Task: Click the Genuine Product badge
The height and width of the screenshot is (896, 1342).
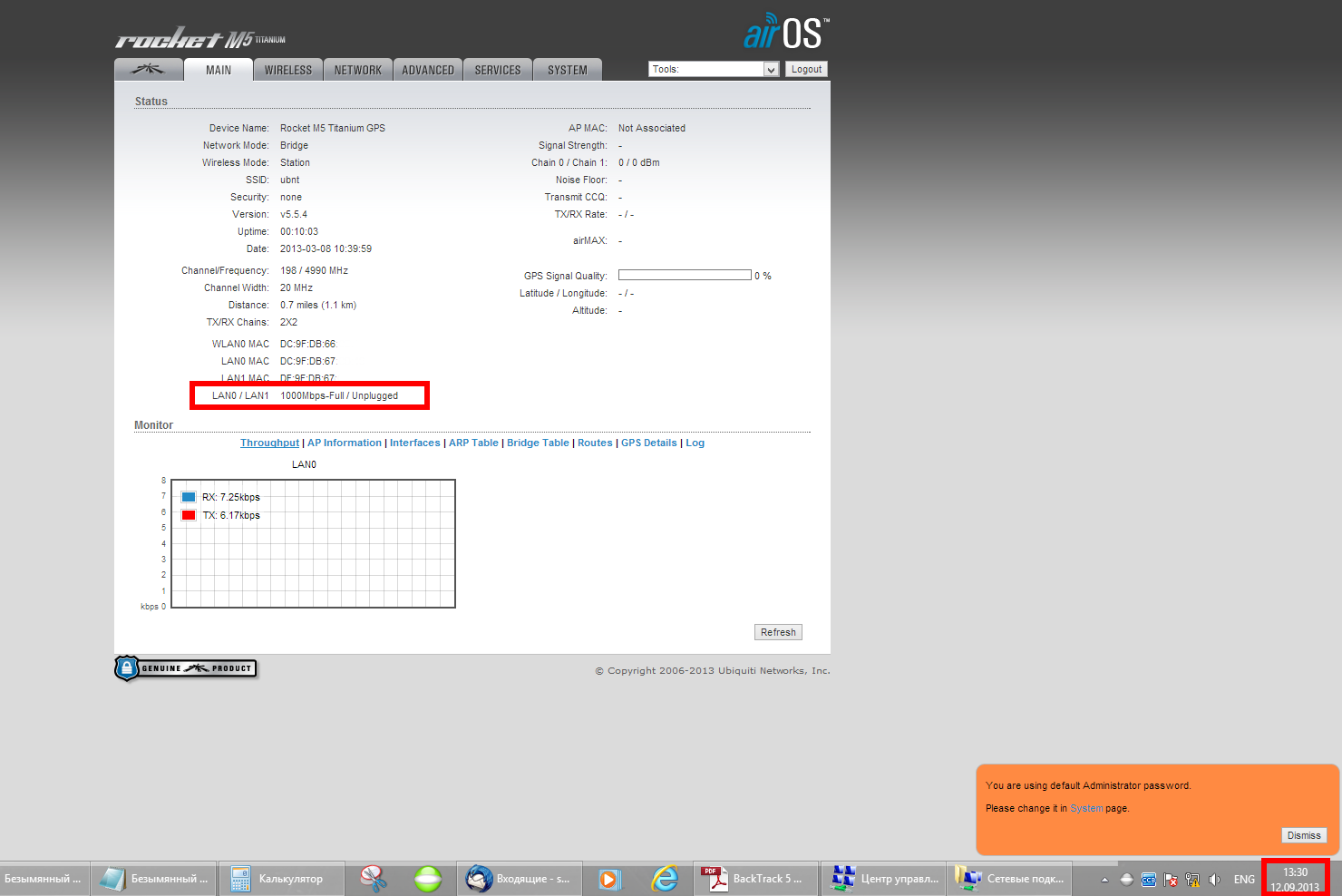Action: (x=186, y=668)
